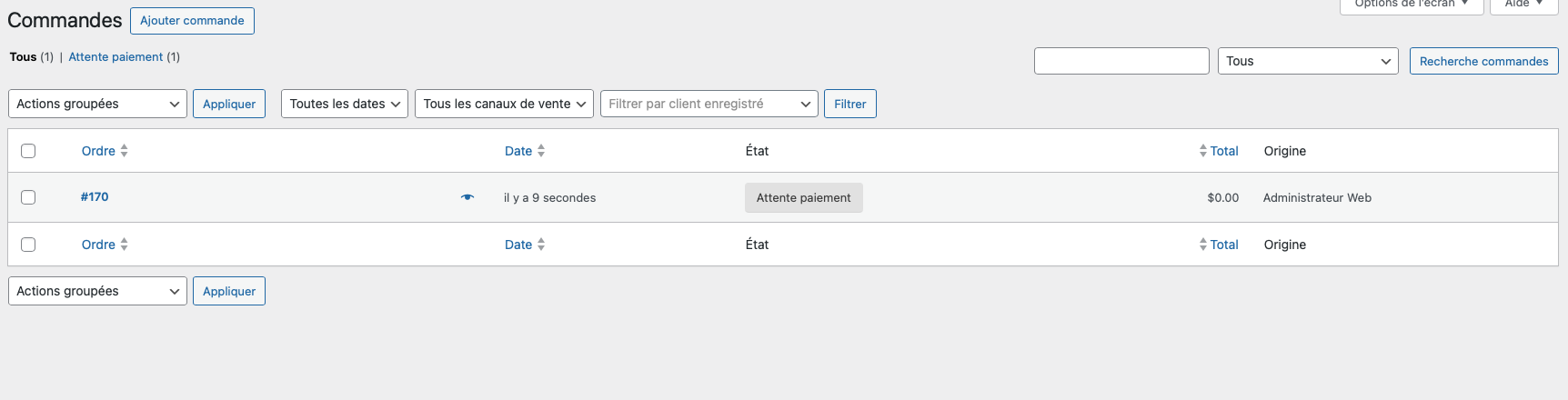Tick the select-all checkbox in header

(x=28, y=151)
